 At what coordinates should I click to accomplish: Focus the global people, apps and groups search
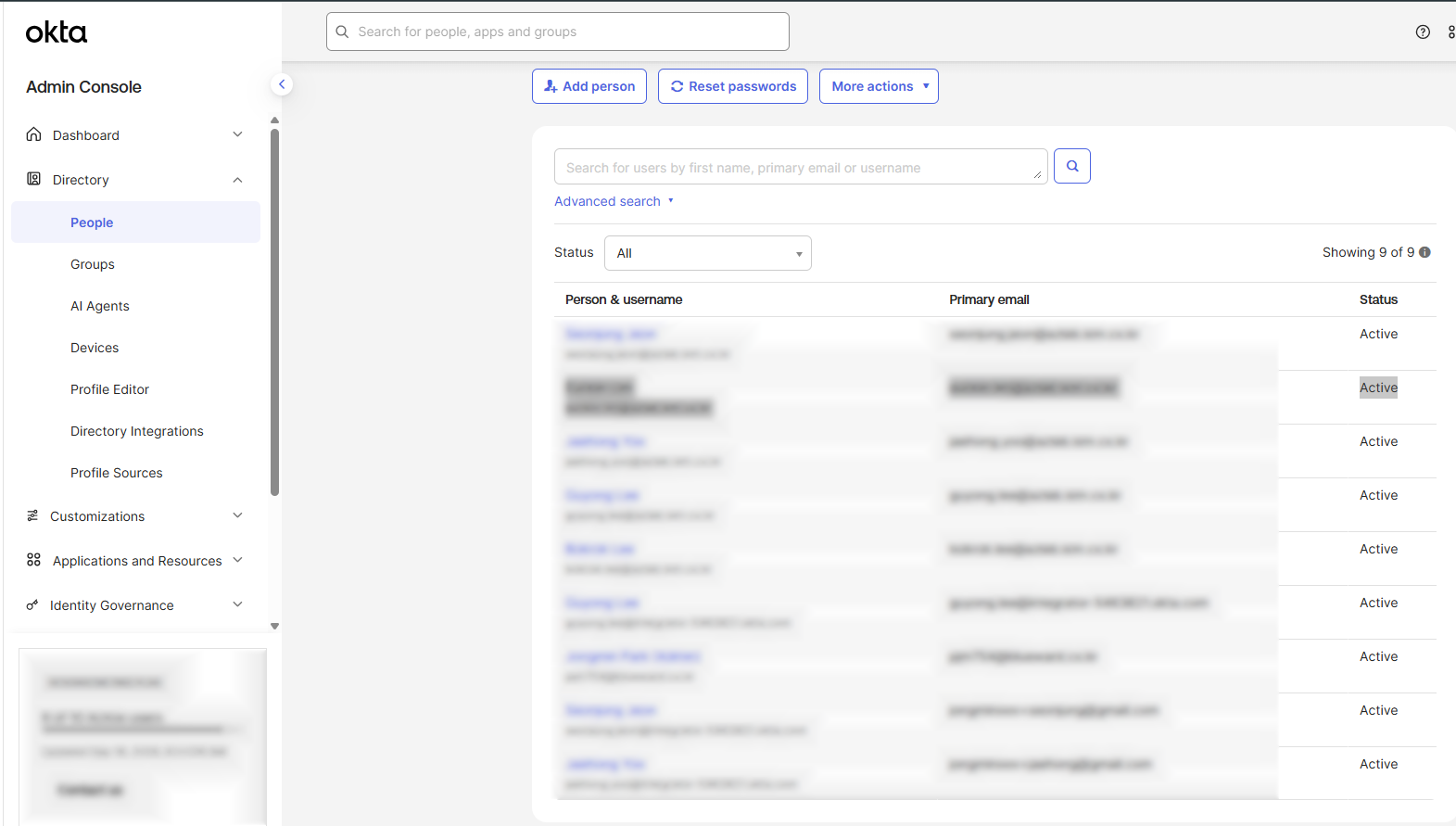(x=558, y=32)
